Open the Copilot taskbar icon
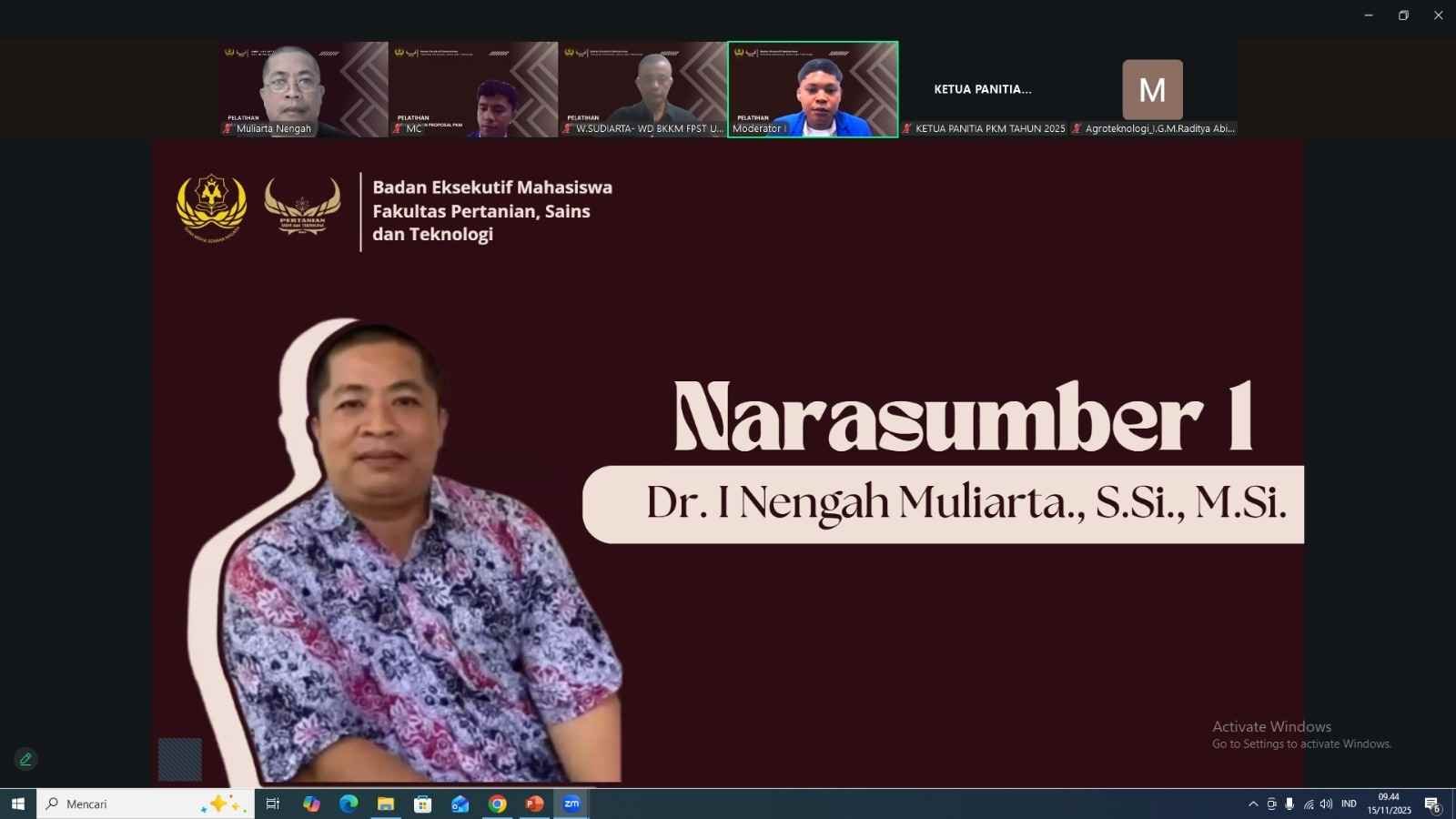 click(x=311, y=804)
